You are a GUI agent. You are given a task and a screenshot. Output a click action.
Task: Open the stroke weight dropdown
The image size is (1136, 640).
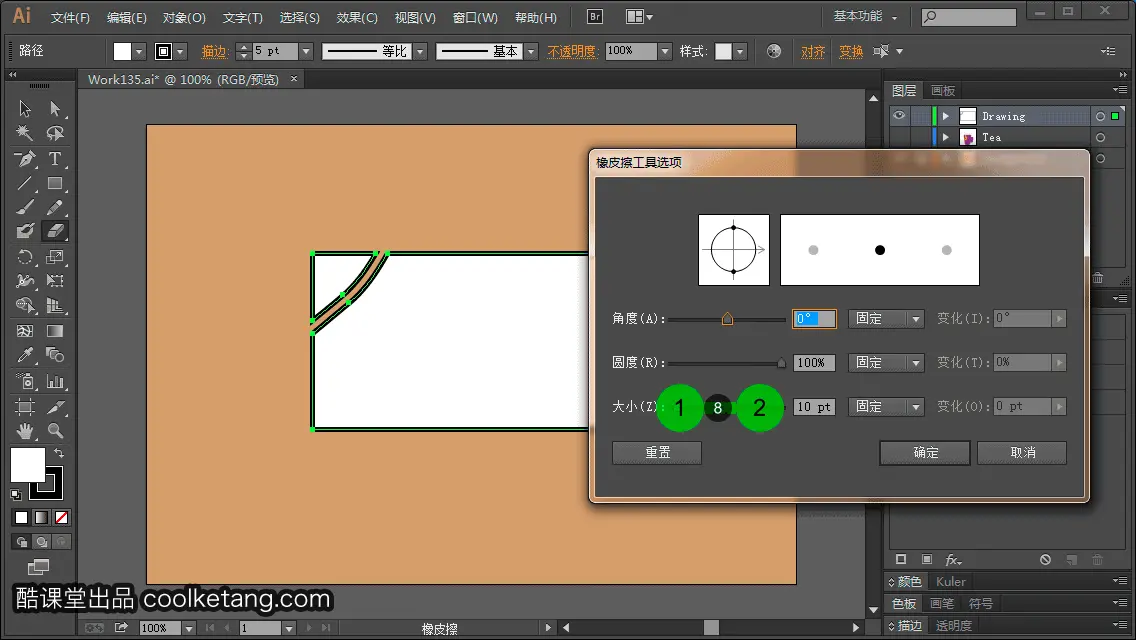[306, 51]
